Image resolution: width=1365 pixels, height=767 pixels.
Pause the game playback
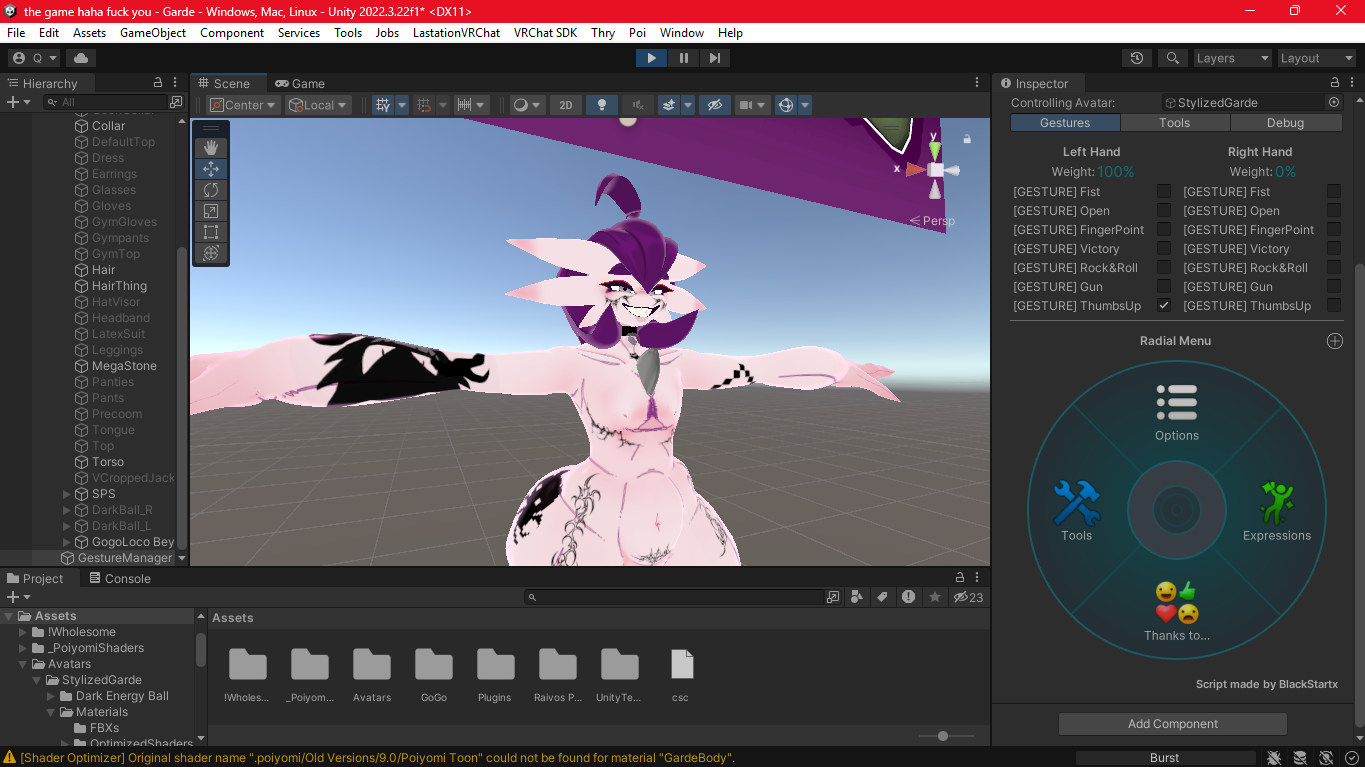click(684, 58)
